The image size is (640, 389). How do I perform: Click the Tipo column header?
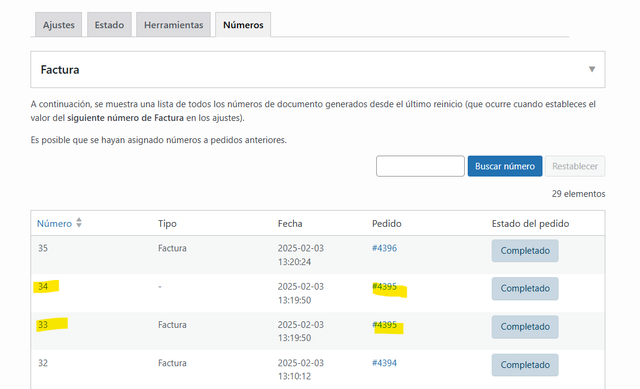pyautogui.click(x=167, y=224)
